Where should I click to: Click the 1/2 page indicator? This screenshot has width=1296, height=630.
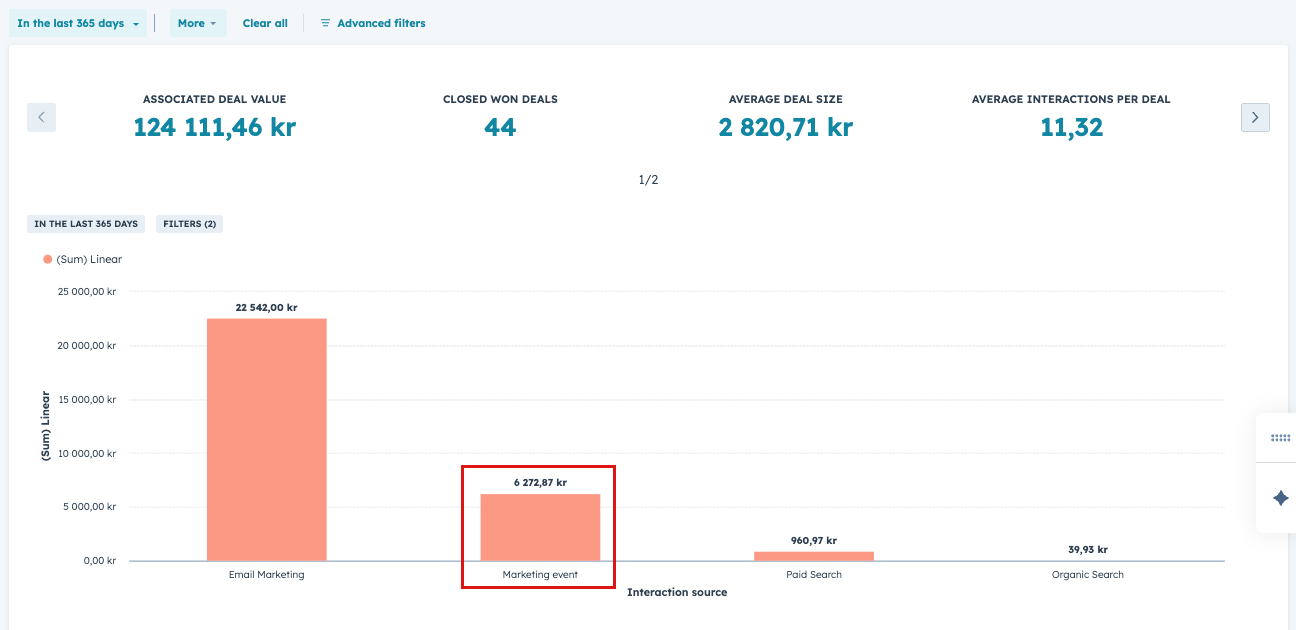point(649,180)
